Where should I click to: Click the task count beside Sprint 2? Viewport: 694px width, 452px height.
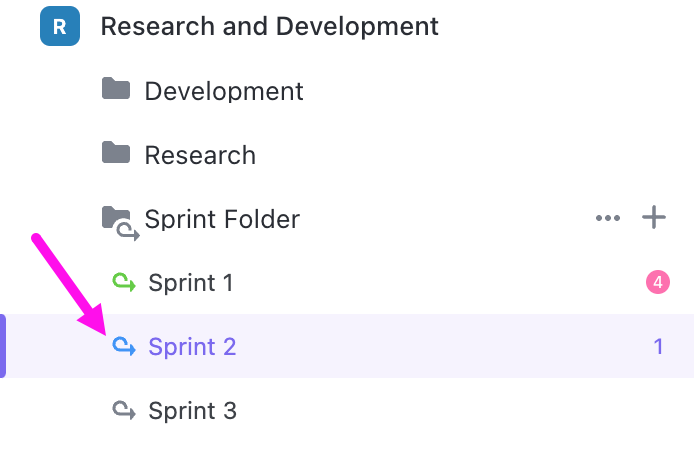658,347
